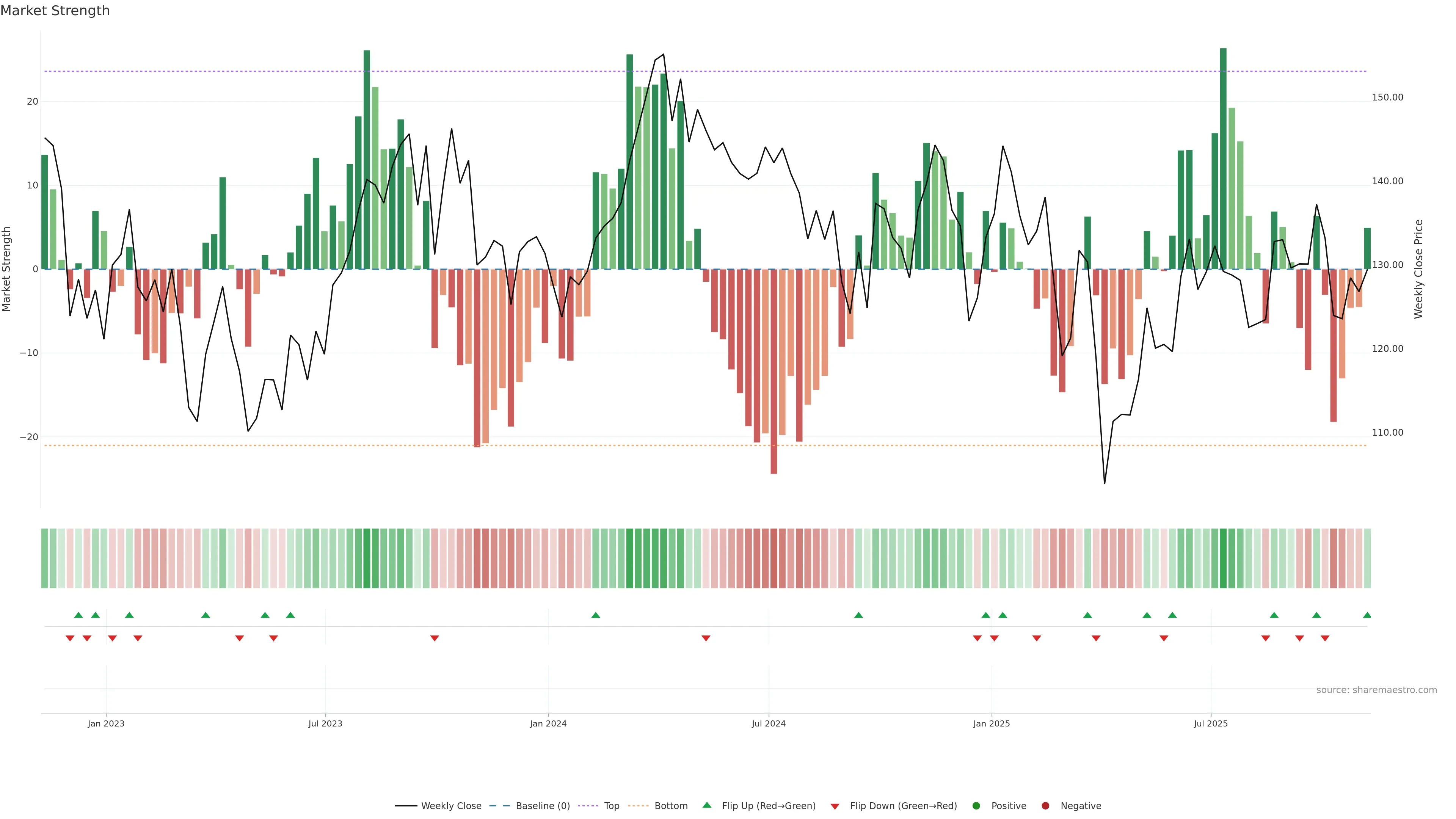This screenshot has width=1456, height=819.
Task: Click the darkest green heatmap cell near Jul 2025
Action: coord(1223,559)
